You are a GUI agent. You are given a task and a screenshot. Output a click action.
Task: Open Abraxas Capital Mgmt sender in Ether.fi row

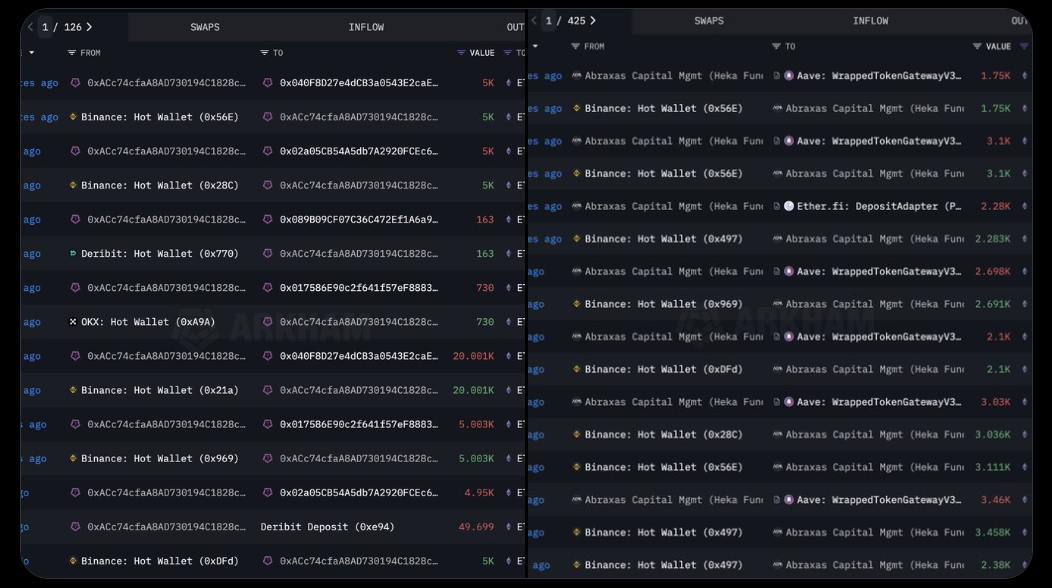pos(674,206)
